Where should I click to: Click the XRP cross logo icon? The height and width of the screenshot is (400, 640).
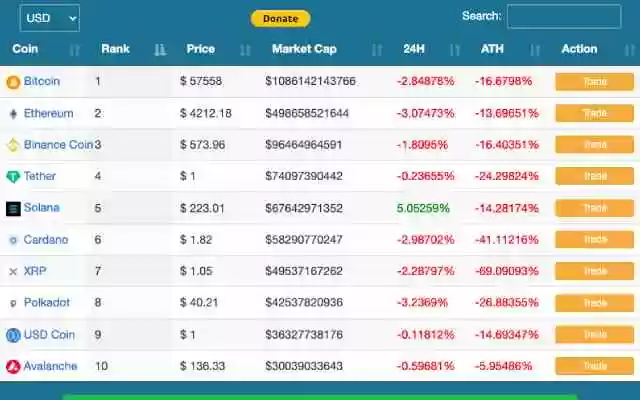(13, 272)
